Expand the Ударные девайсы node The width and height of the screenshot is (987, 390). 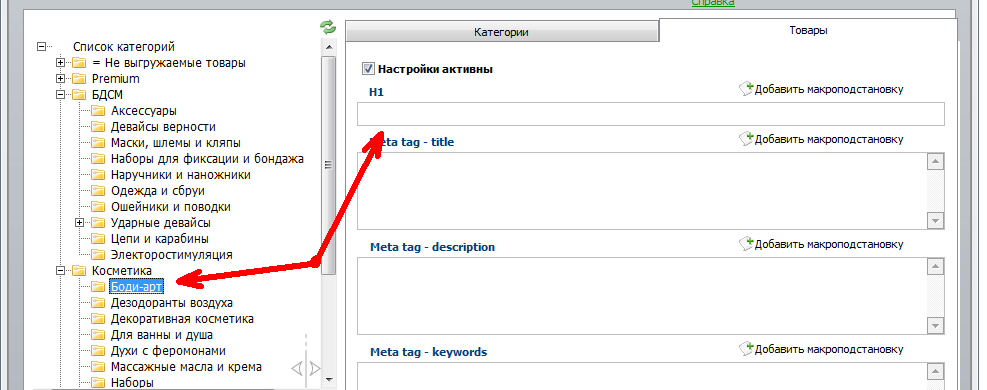click(79, 223)
